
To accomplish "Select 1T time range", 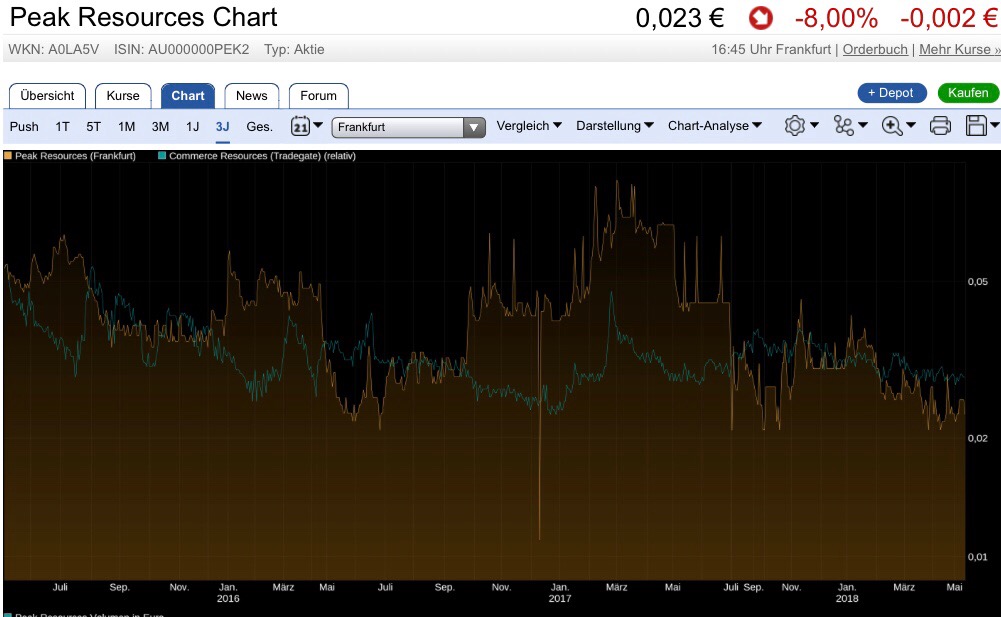I will 63,126.
